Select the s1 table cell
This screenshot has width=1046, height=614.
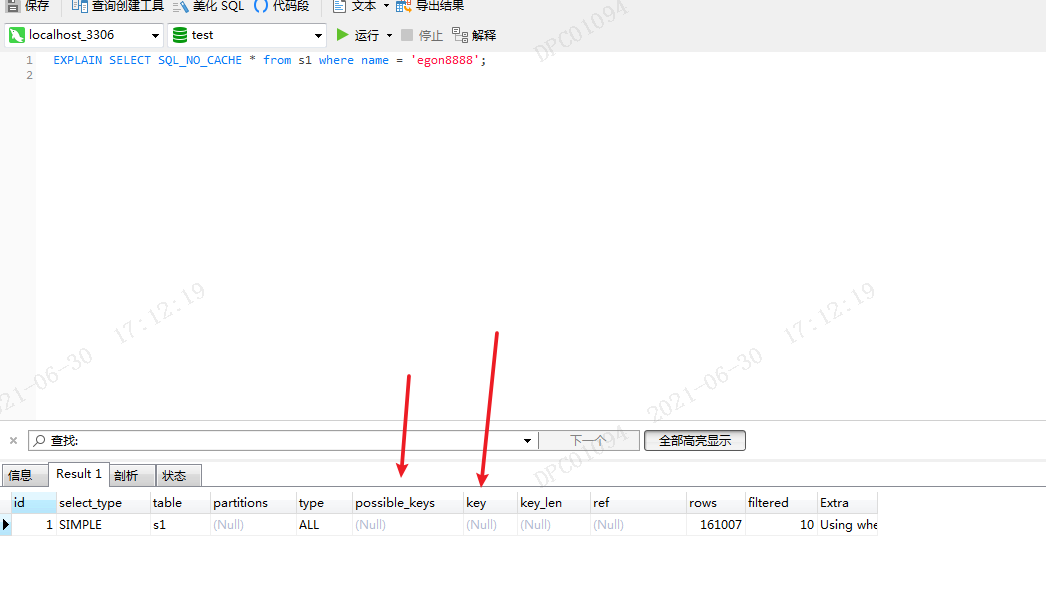tap(180, 525)
